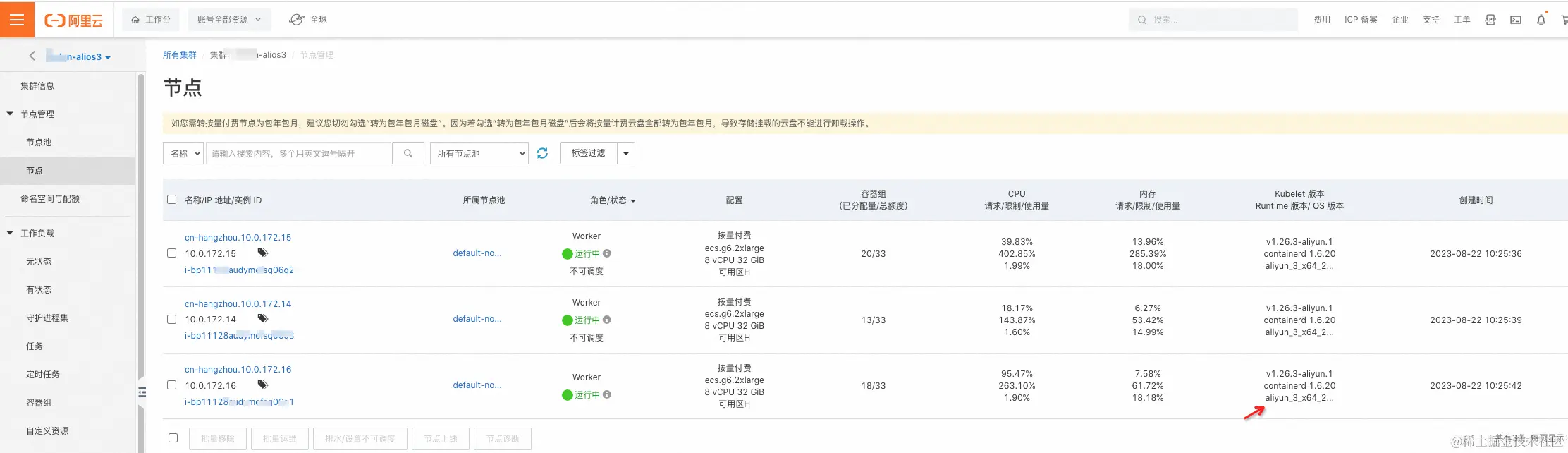Viewport: 1568px width, 453px height.
Task: Open 无状态 in the sidebar
Action: (x=39, y=262)
